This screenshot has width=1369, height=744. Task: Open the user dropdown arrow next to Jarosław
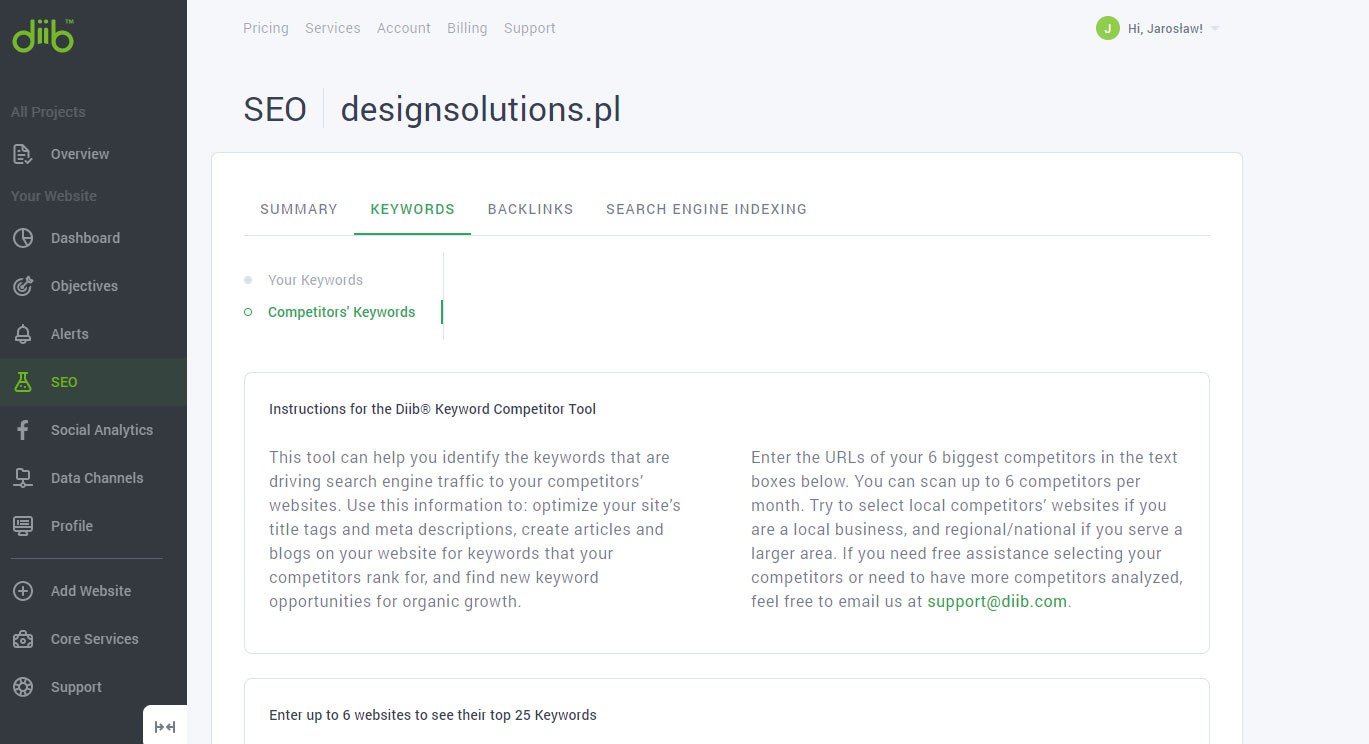coord(1215,29)
